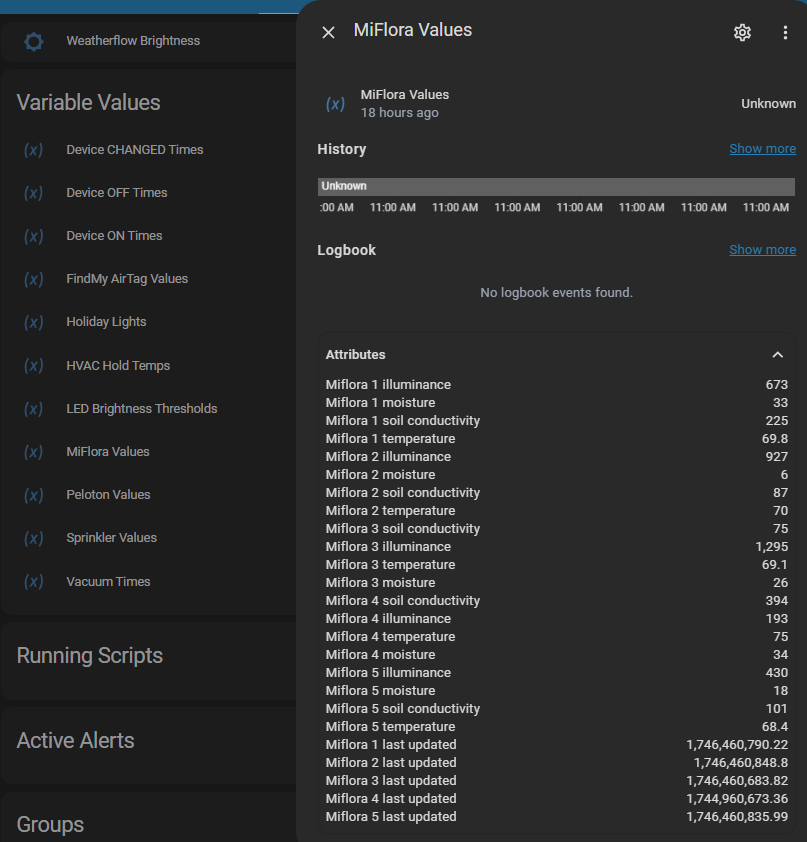Close the MiFlora Values dialog
This screenshot has height=842, width=807.
point(328,32)
